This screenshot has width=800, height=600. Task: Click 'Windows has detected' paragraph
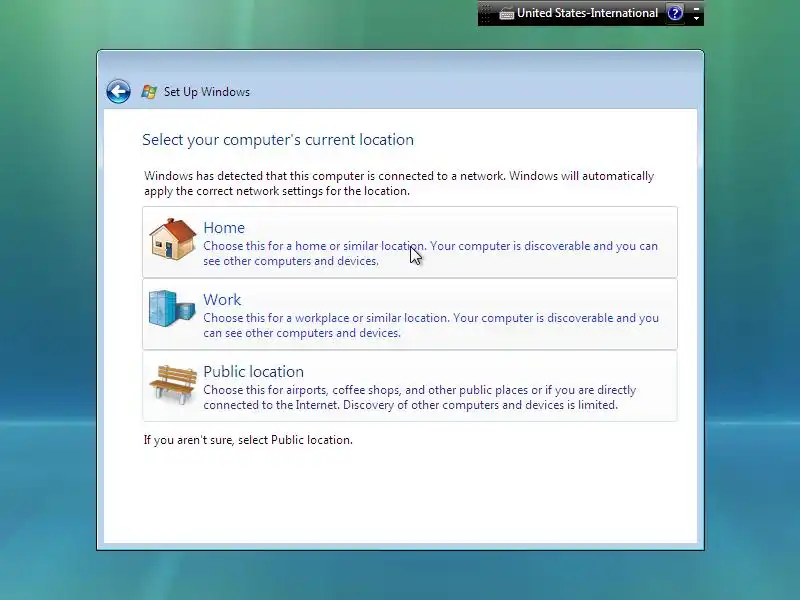(x=399, y=183)
